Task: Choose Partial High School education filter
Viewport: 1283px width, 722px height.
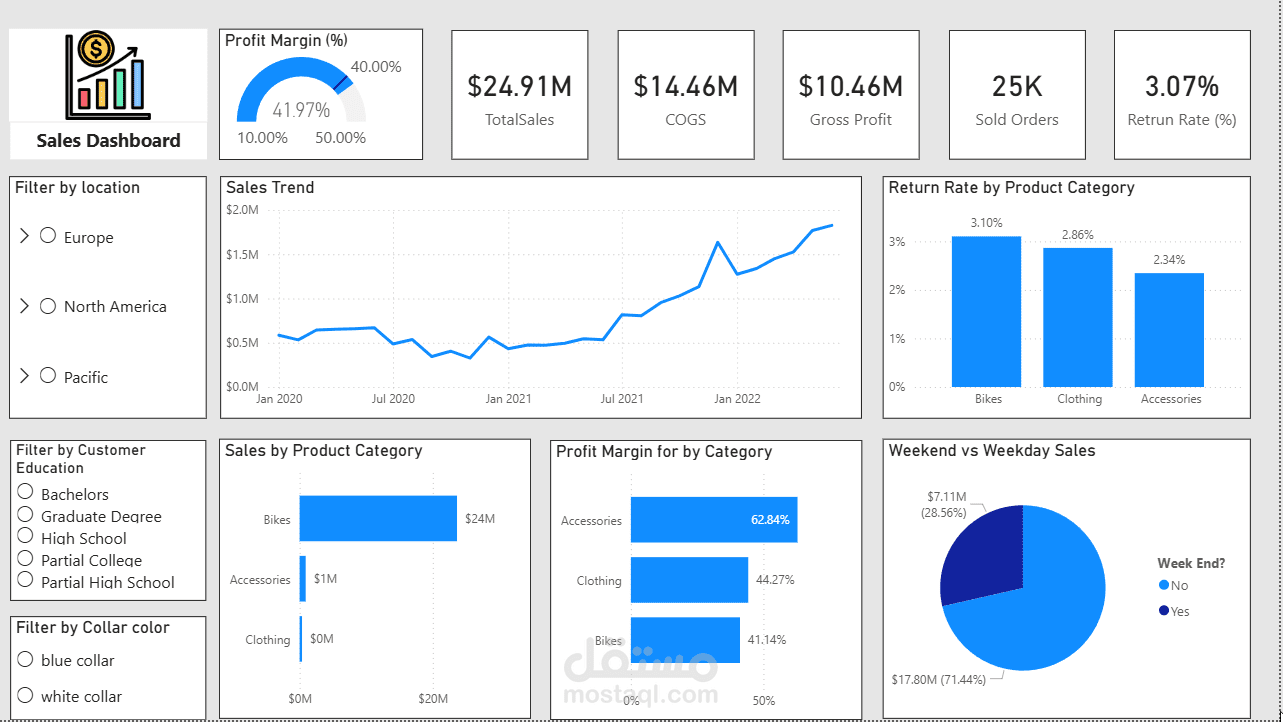Action: pyautogui.click(x=26, y=580)
